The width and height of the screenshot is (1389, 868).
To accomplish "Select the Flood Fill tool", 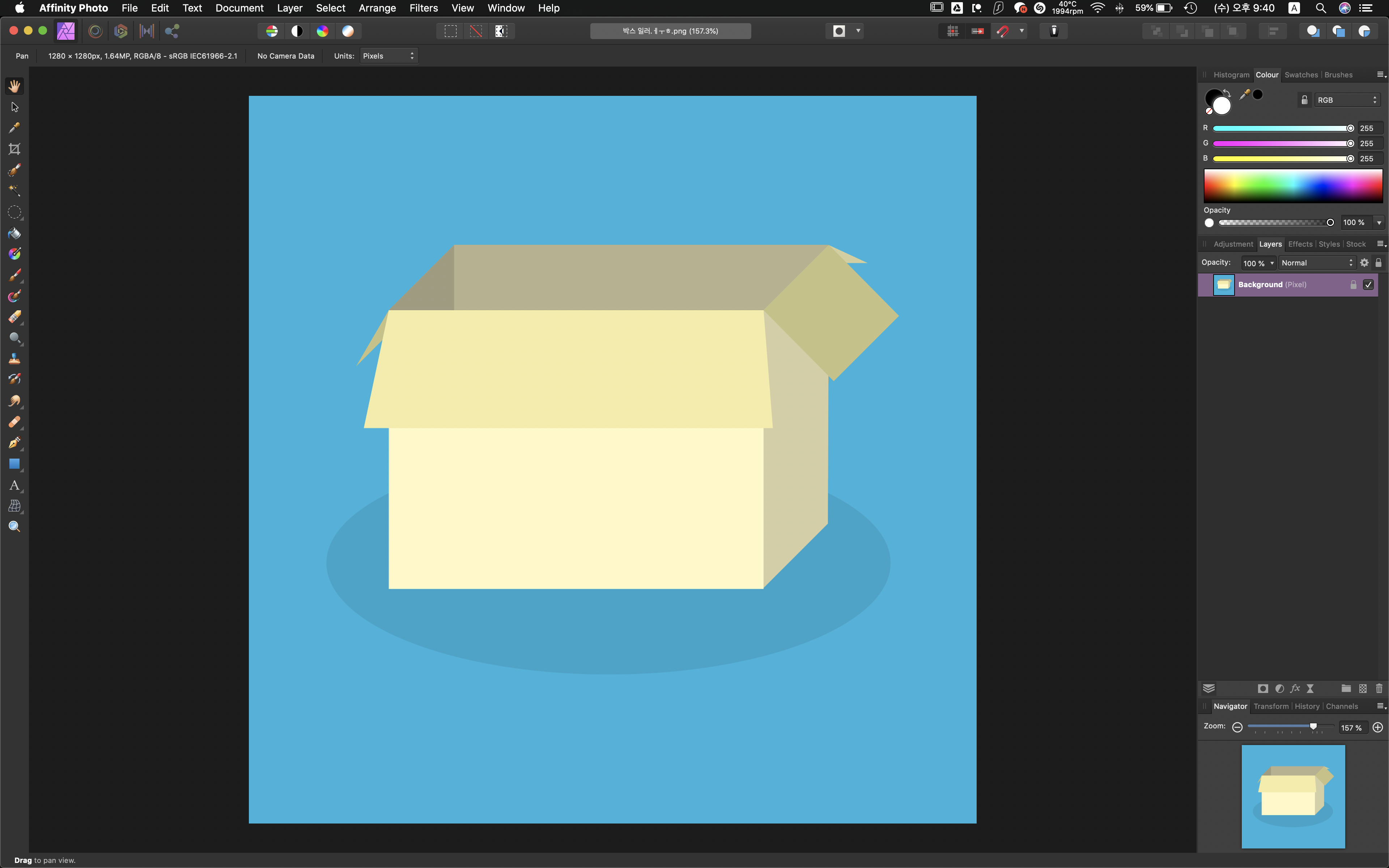I will click(x=14, y=233).
